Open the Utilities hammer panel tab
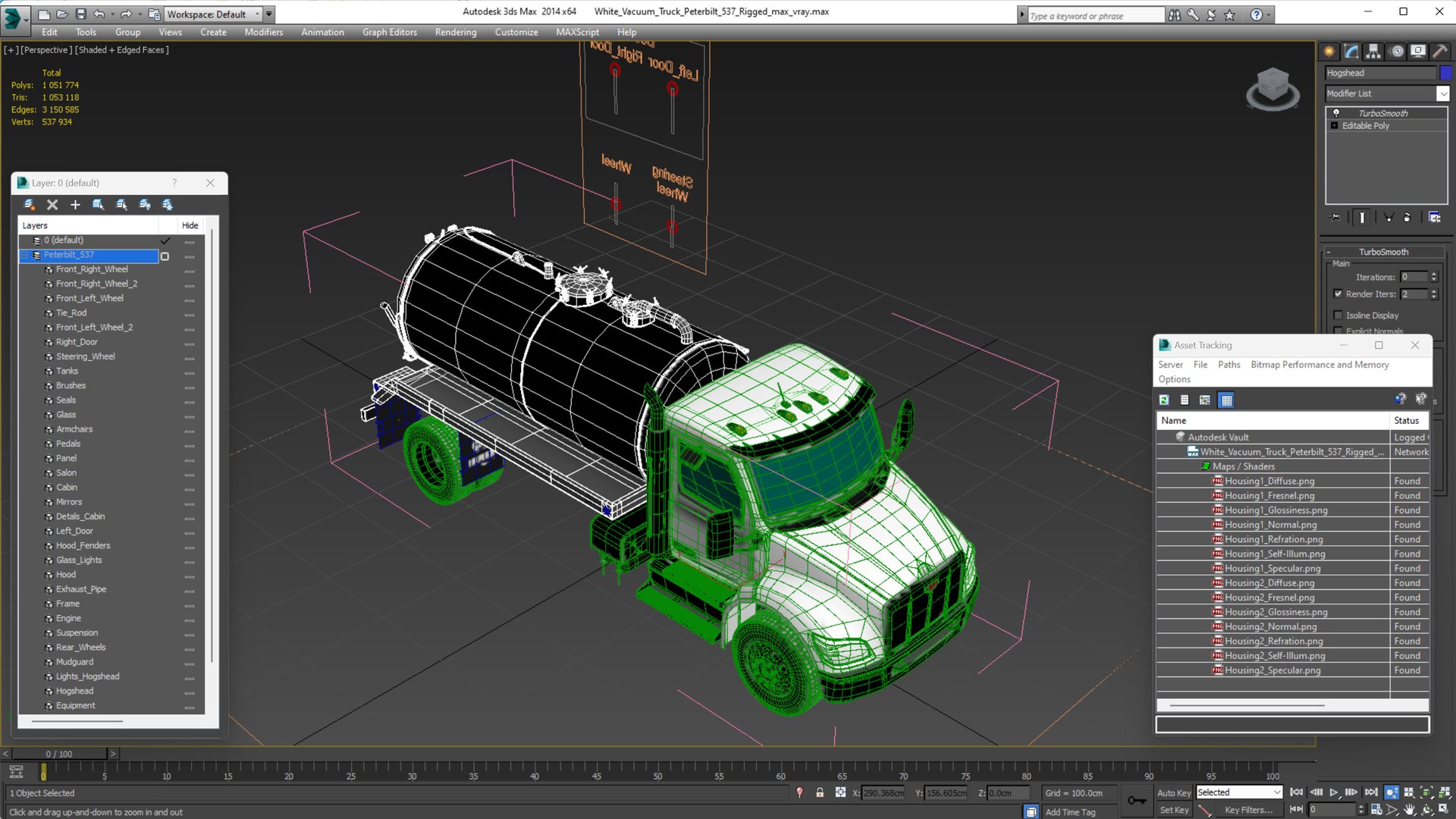 pyautogui.click(x=1440, y=51)
